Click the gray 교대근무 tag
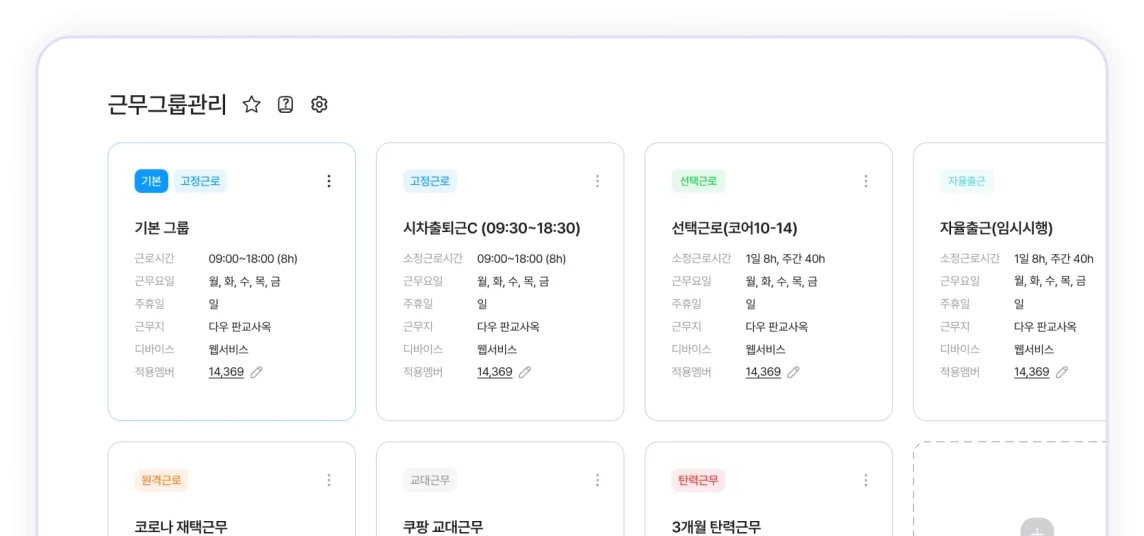The height and width of the screenshot is (536, 1144). coord(430,481)
